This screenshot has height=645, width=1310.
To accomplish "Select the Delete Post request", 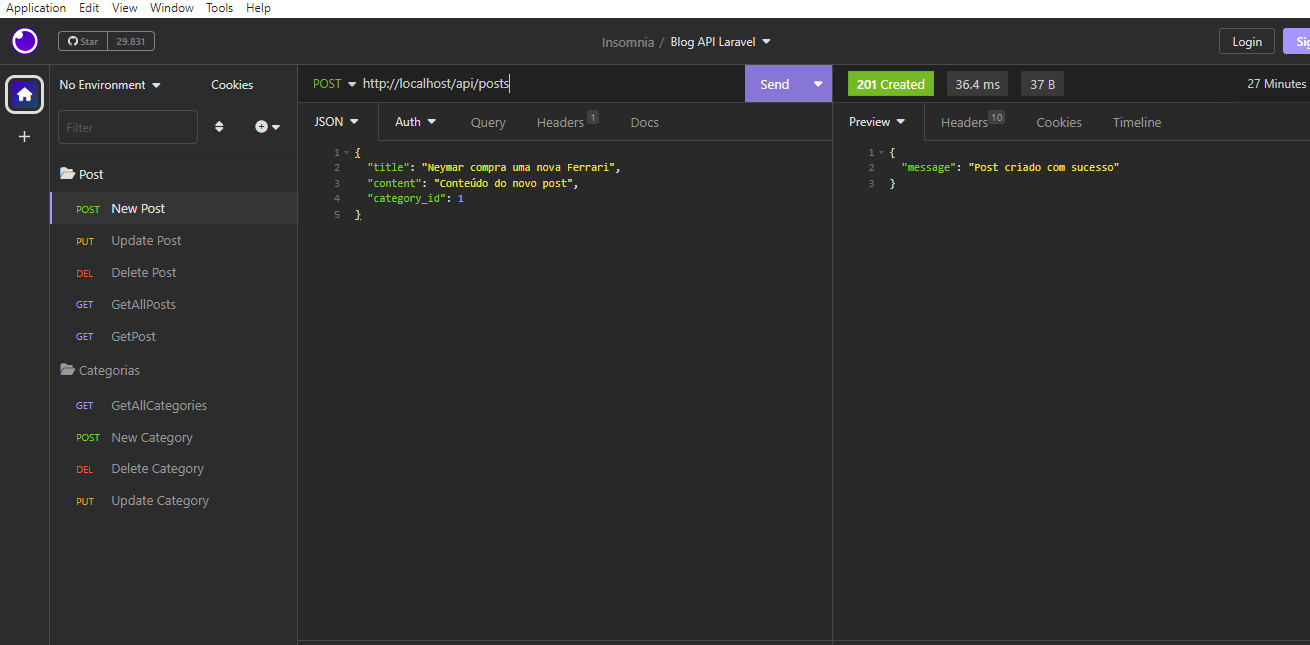I will pyautogui.click(x=174, y=272).
